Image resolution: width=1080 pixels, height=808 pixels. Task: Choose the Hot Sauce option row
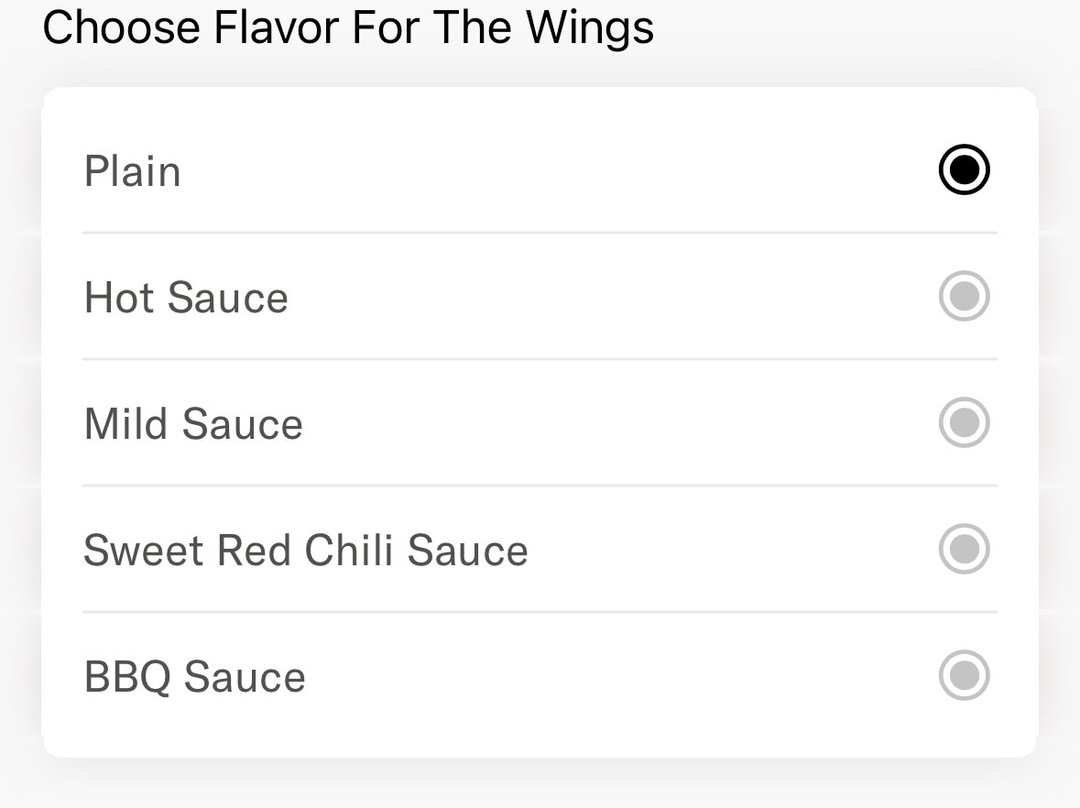(540, 297)
